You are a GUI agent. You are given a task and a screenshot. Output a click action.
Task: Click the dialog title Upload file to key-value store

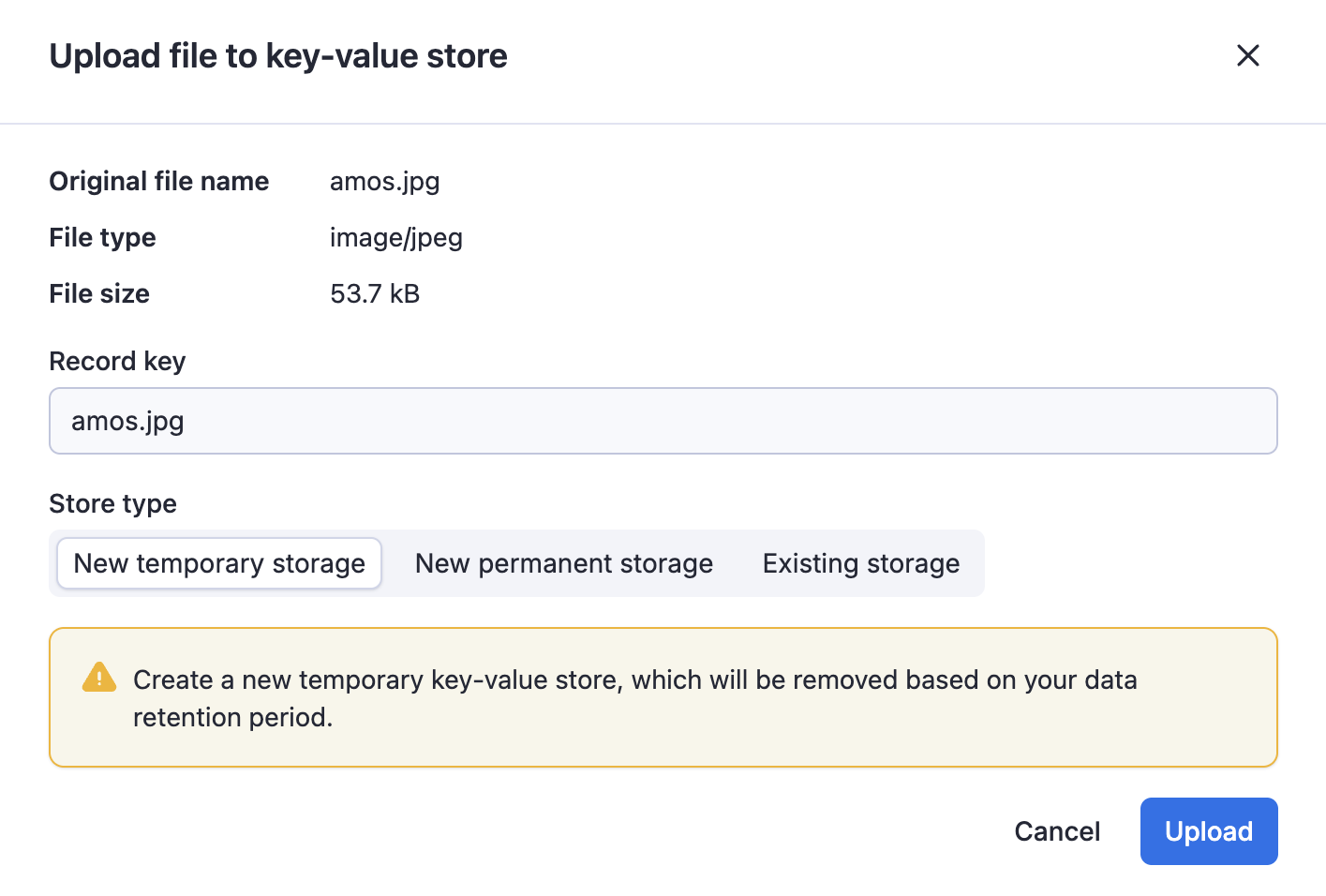click(x=277, y=55)
